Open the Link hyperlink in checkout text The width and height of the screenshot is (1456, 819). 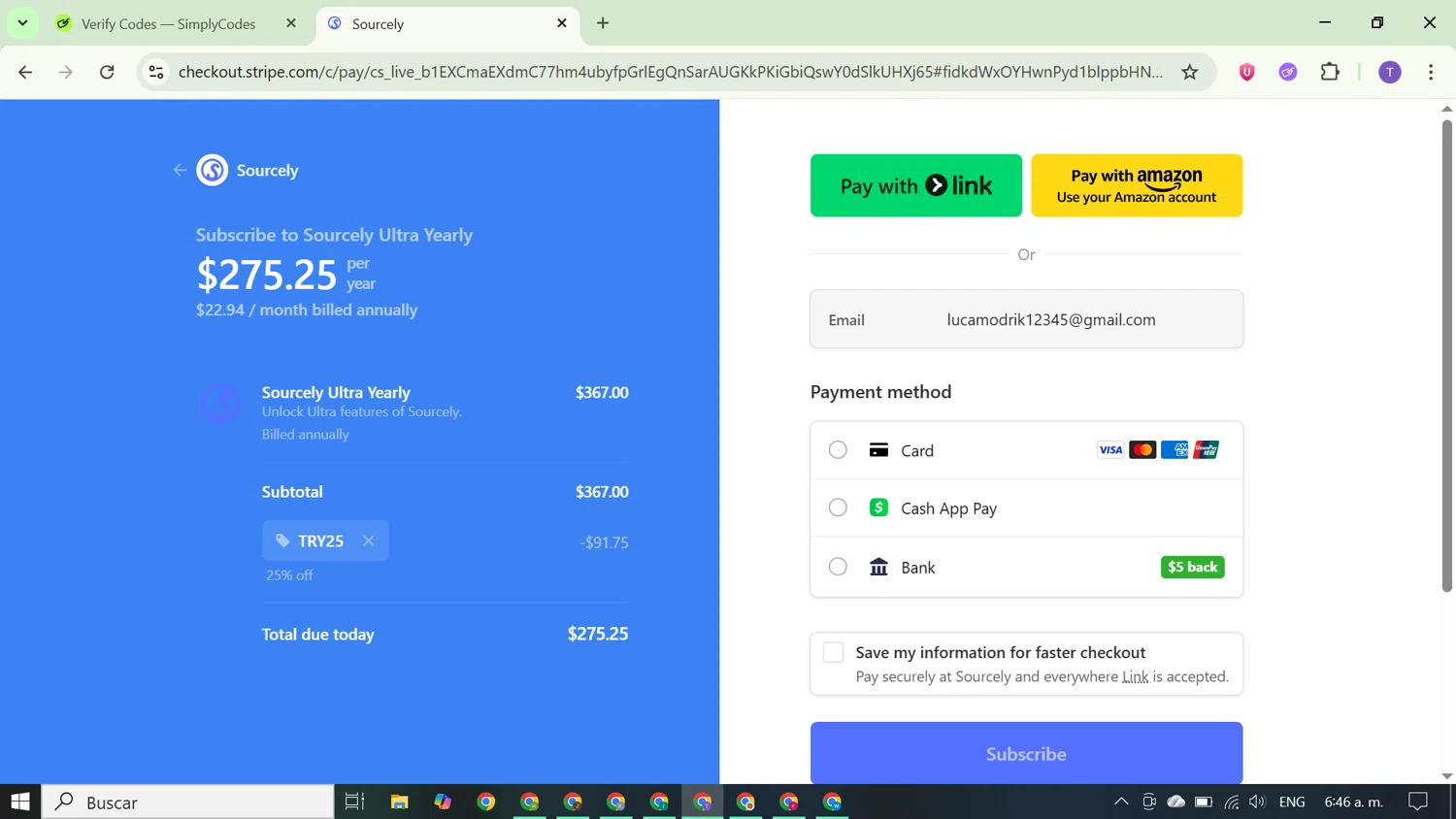(1135, 676)
